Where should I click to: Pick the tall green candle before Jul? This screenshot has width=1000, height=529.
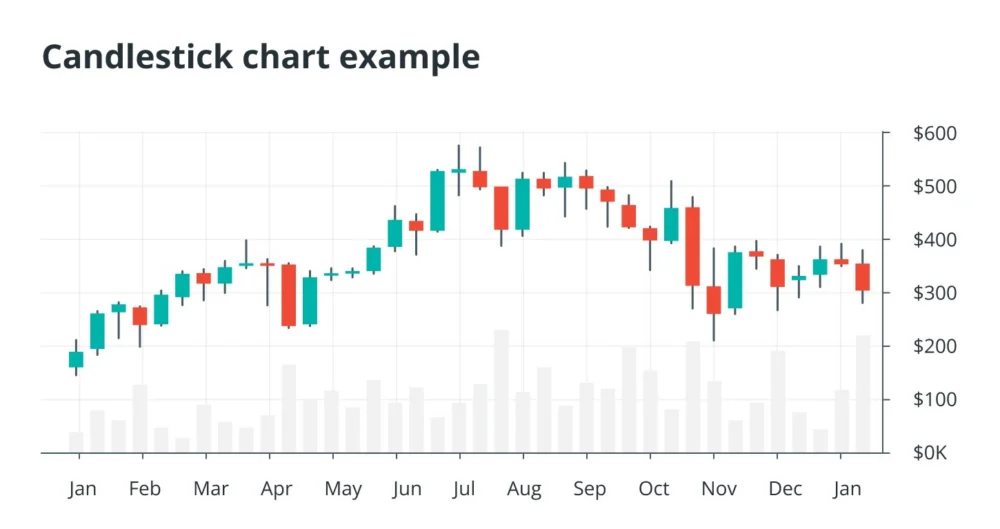point(437,201)
